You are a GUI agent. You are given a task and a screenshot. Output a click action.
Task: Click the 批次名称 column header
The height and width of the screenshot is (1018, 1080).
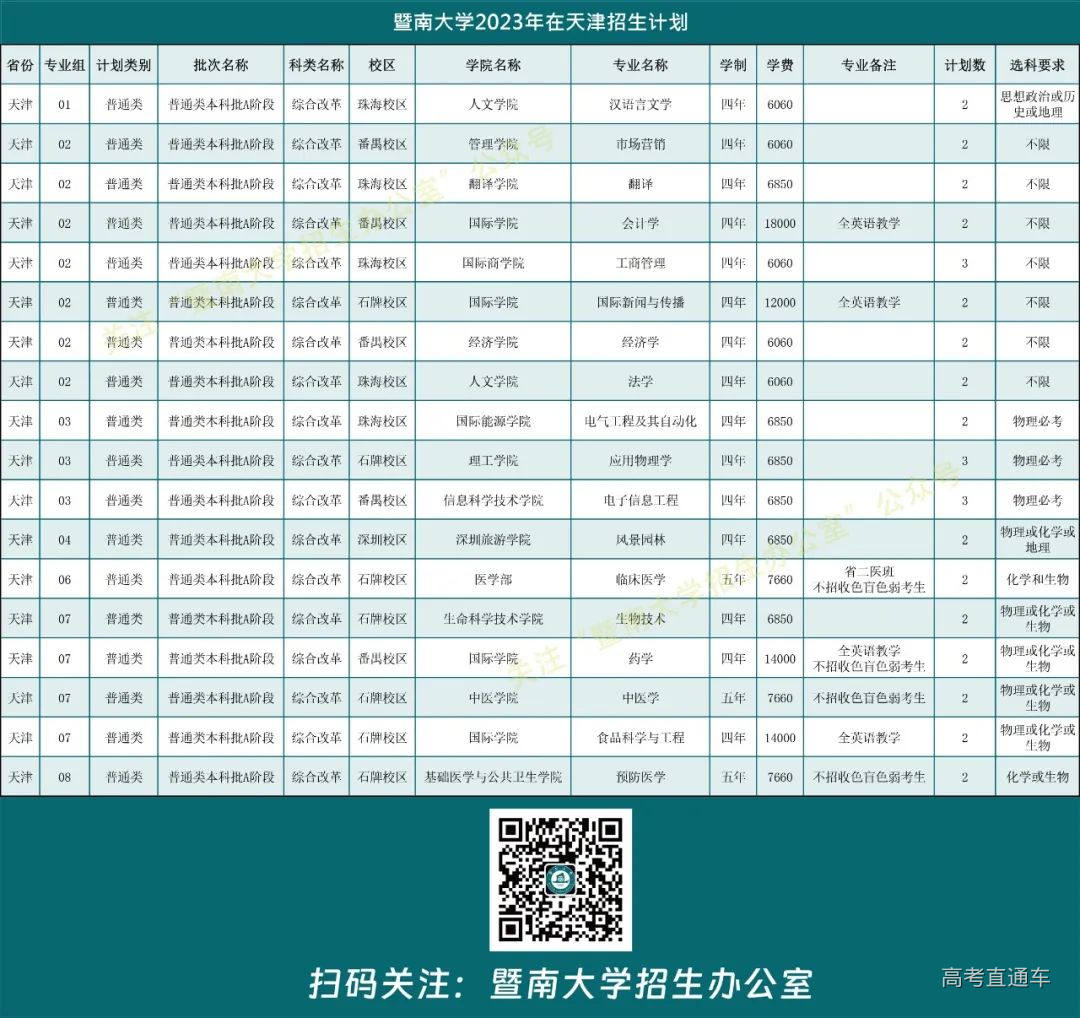(x=220, y=65)
